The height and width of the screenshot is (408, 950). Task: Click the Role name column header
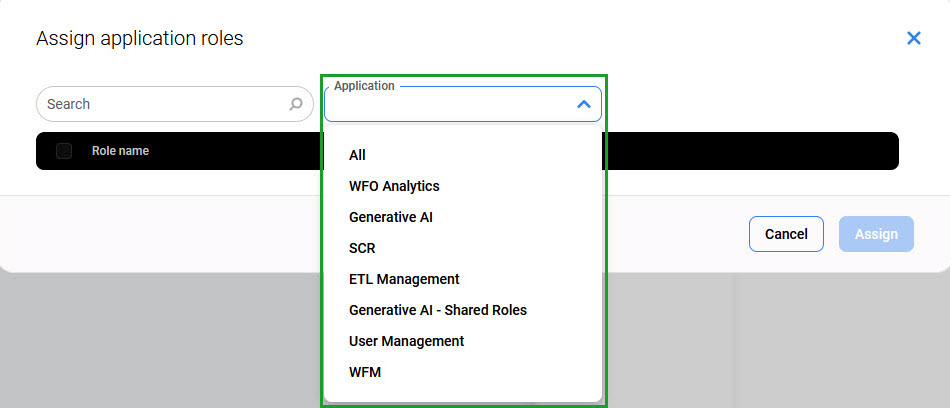pos(120,151)
